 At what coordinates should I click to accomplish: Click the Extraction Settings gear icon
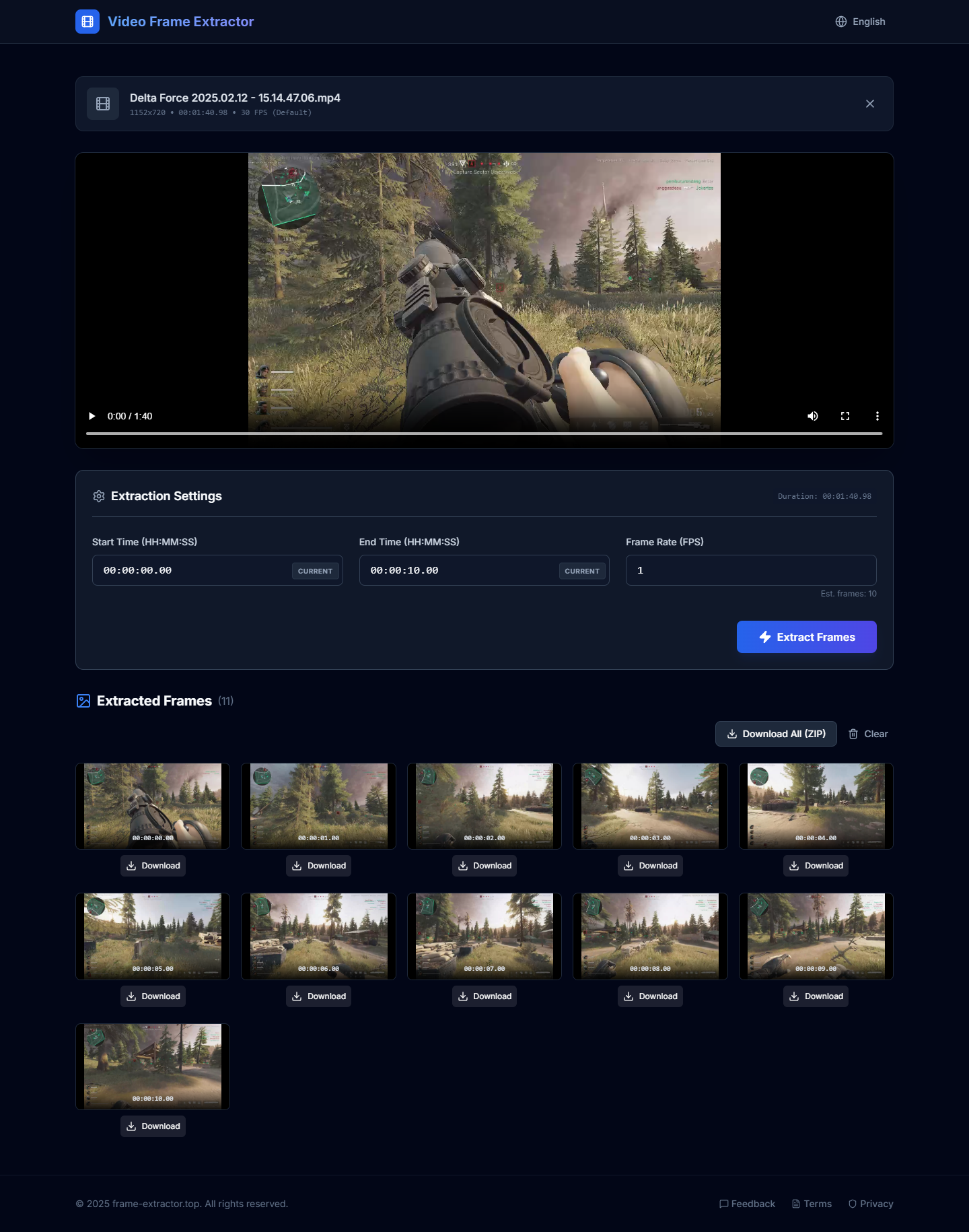(99, 496)
